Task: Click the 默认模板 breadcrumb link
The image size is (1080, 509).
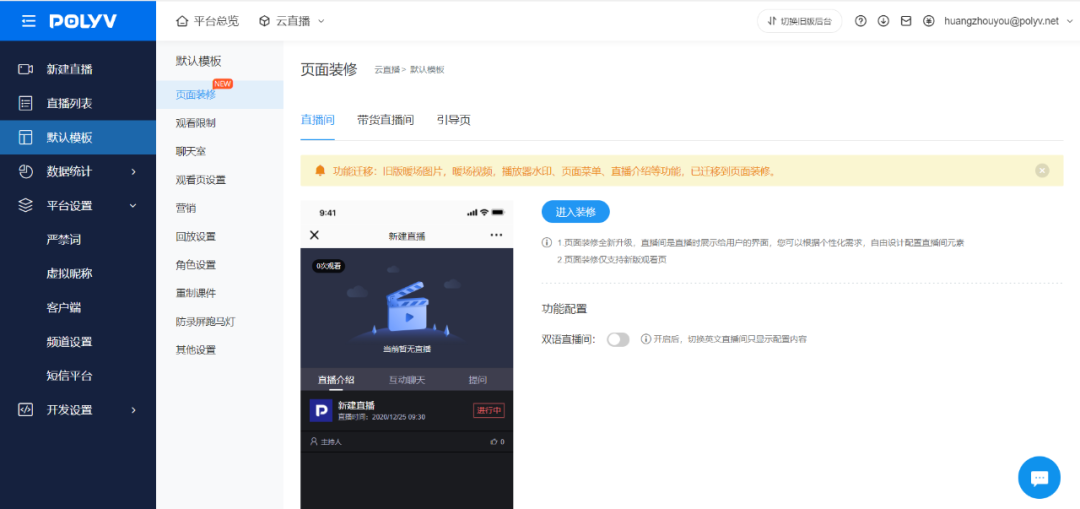Action: (428, 70)
